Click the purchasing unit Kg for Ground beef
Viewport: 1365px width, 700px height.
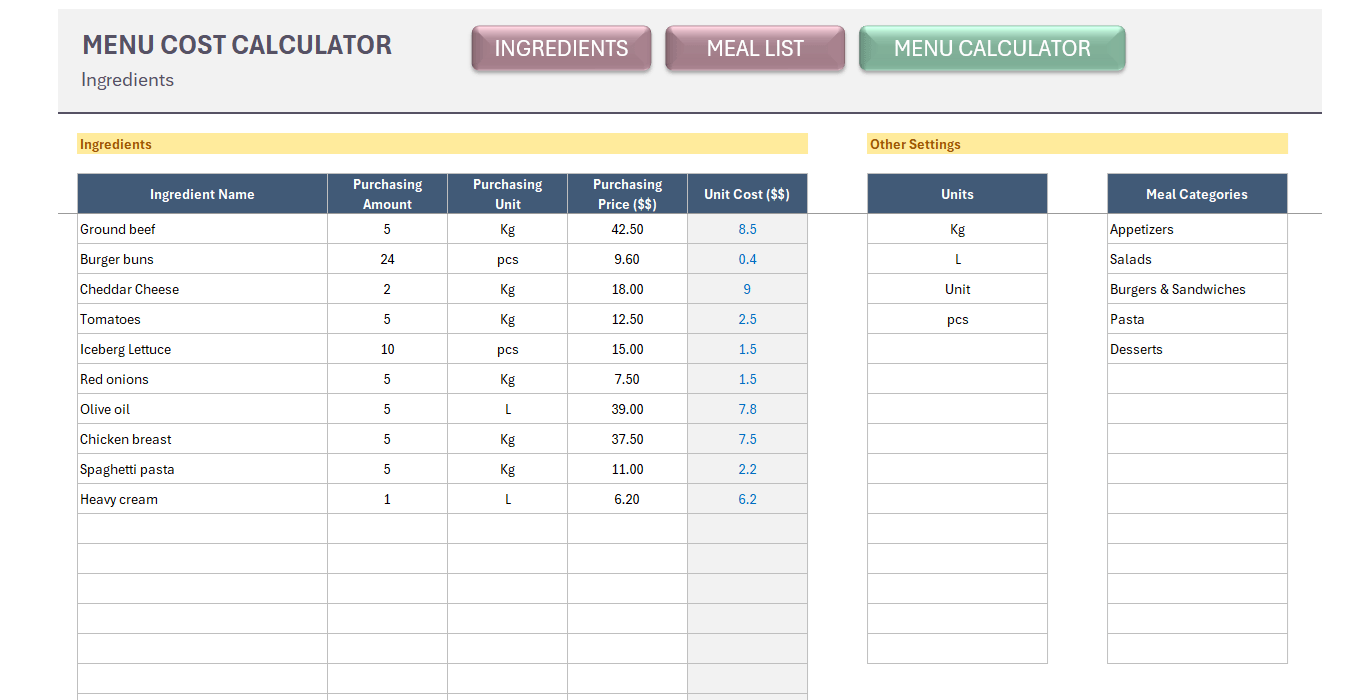pos(507,229)
